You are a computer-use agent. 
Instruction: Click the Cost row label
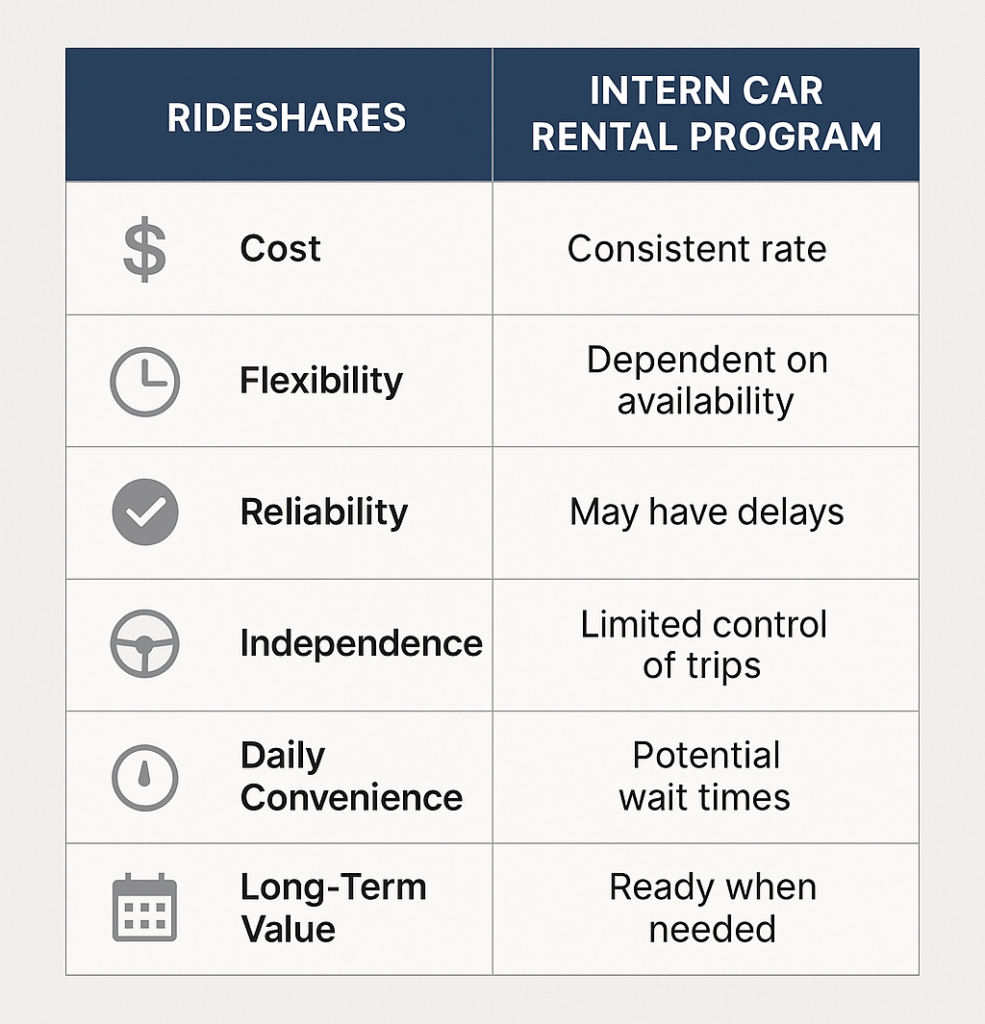[x=280, y=249]
